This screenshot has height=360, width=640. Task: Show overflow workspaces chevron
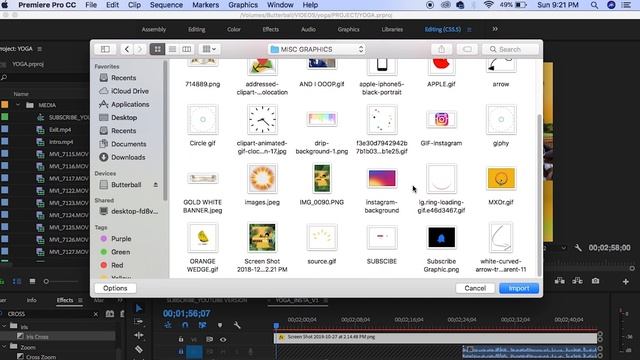click(495, 29)
